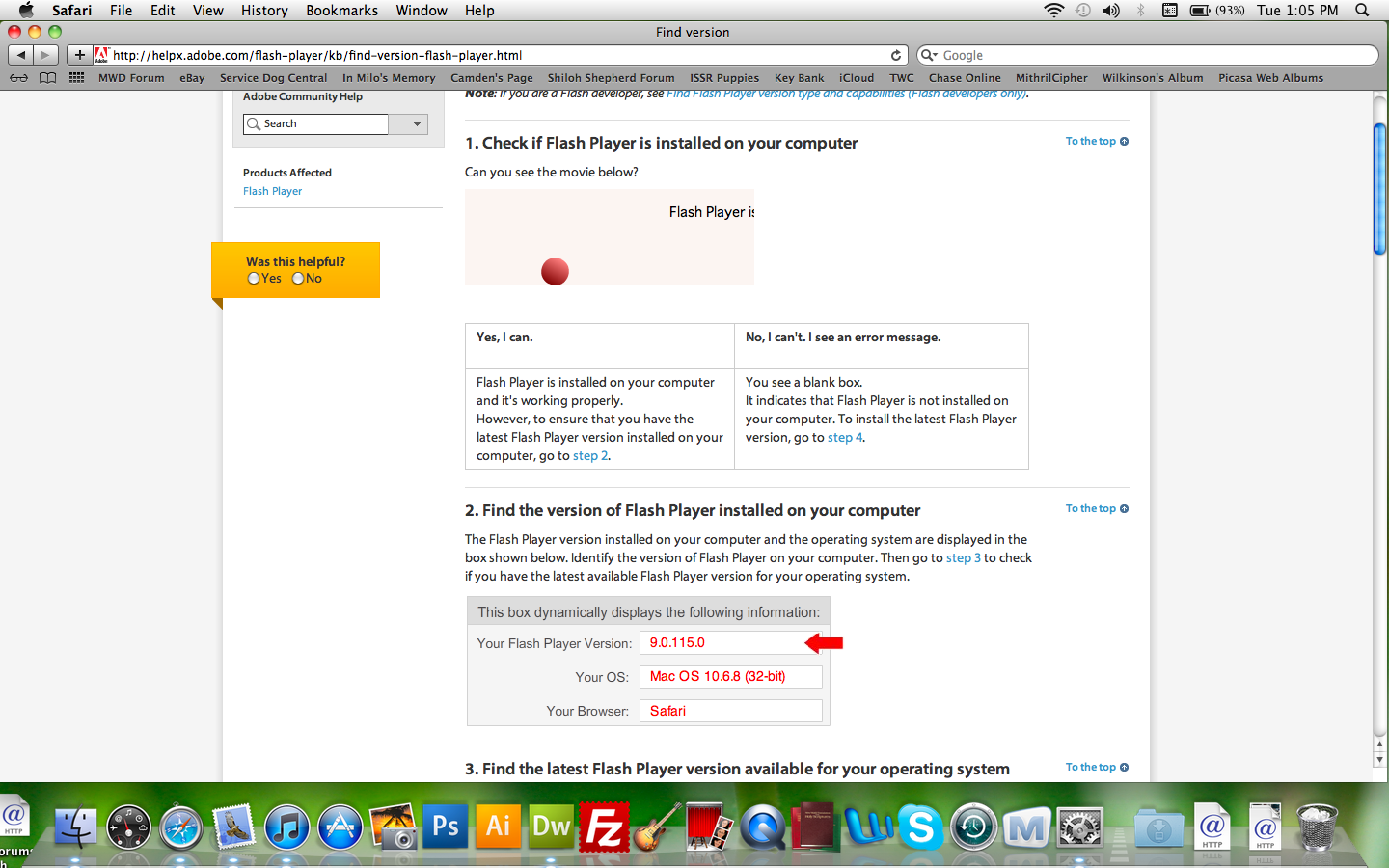Reload the page using the refresh arrow
The width and height of the screenshot is (1389, 868).
(x=896, y=55)
